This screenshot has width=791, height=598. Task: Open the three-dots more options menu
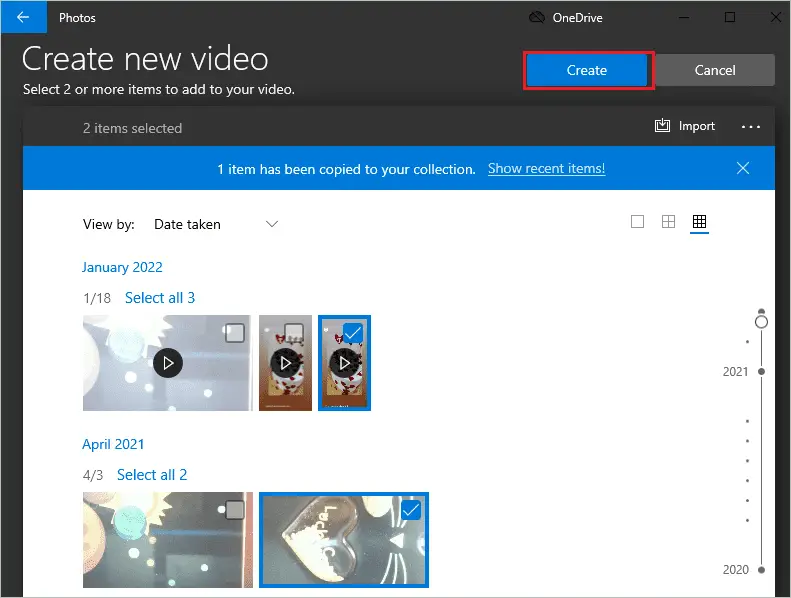(751, 127)
